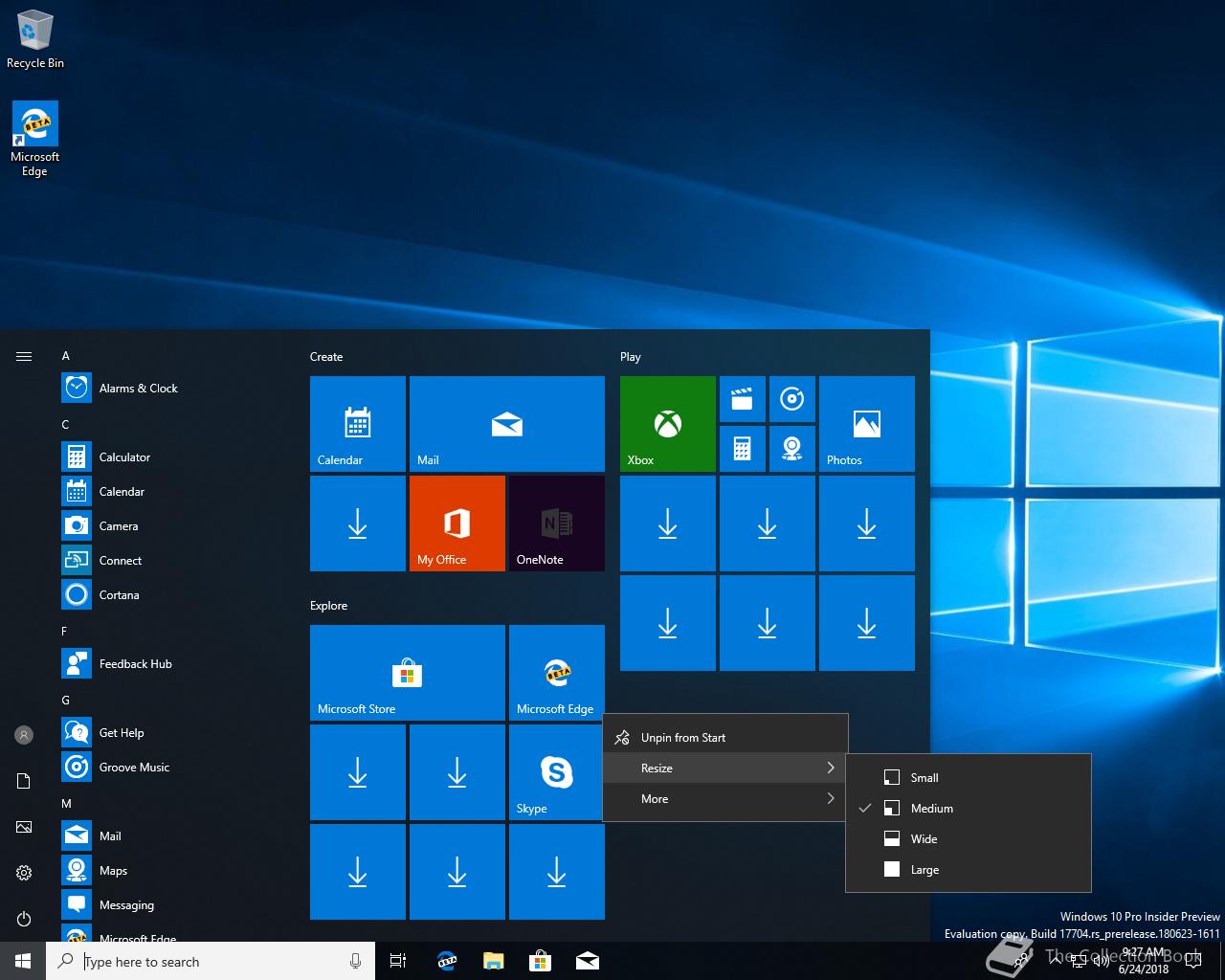Choose Wide tile size
The image size is (1225, 980).
969,838
